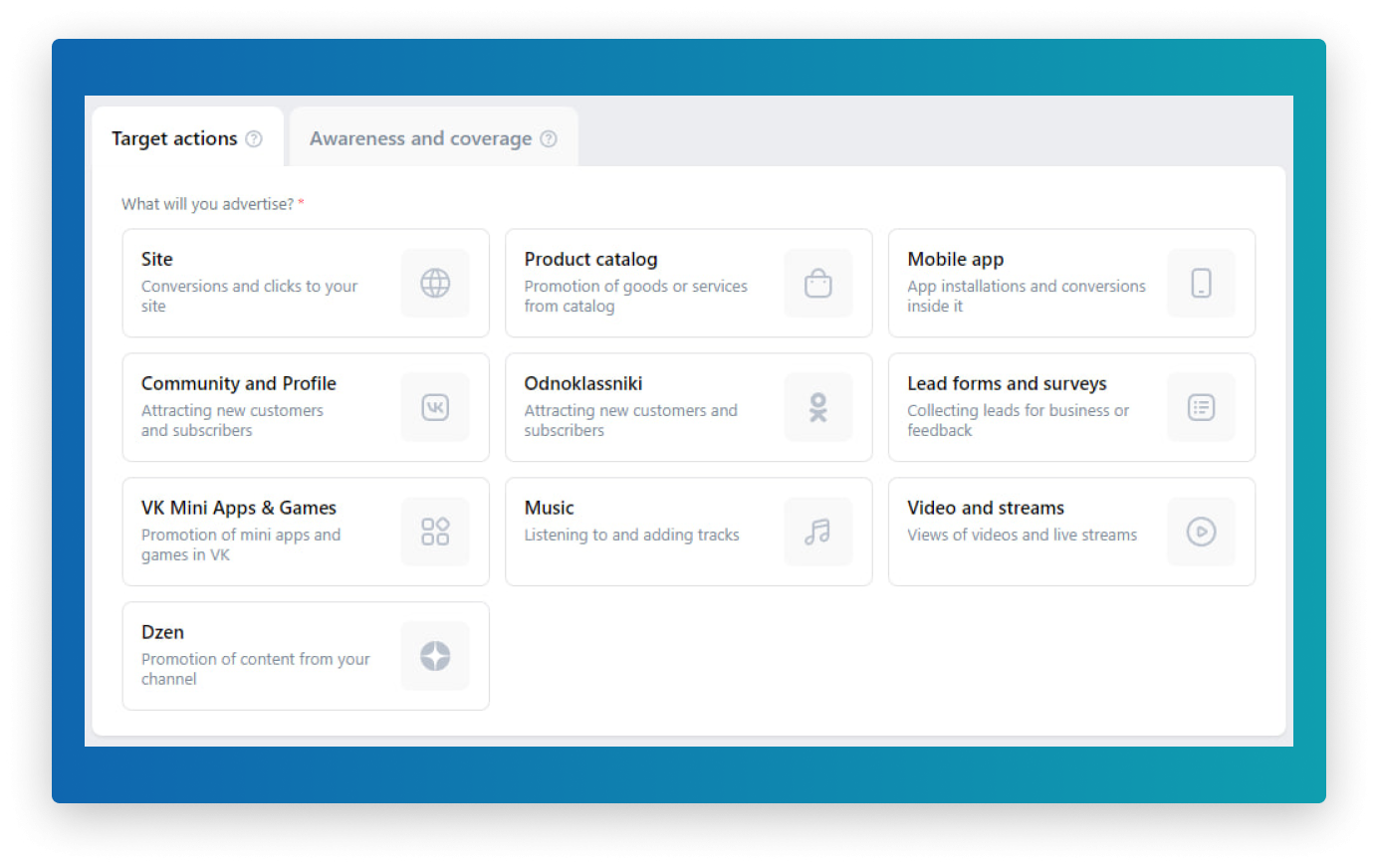Switch to the Awareness and coverage tab
1378x868 pixels.
420,139
